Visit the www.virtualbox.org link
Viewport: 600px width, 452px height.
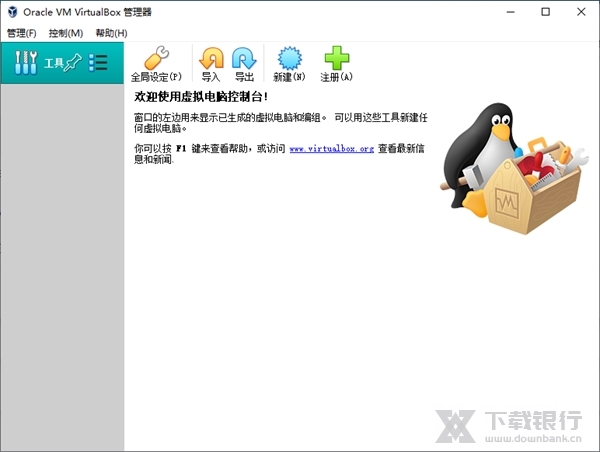[x=331, y=148]
